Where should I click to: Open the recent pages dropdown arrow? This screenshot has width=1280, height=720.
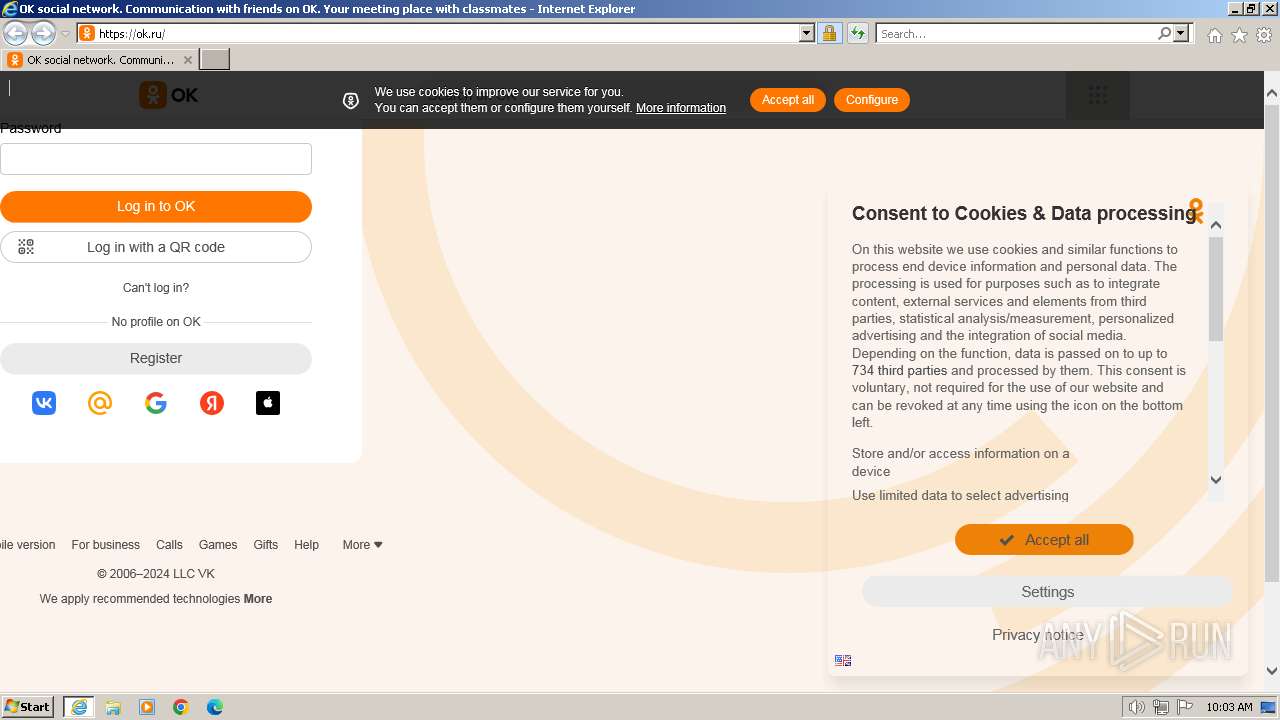pyautogui.click(x=65, y=34)
